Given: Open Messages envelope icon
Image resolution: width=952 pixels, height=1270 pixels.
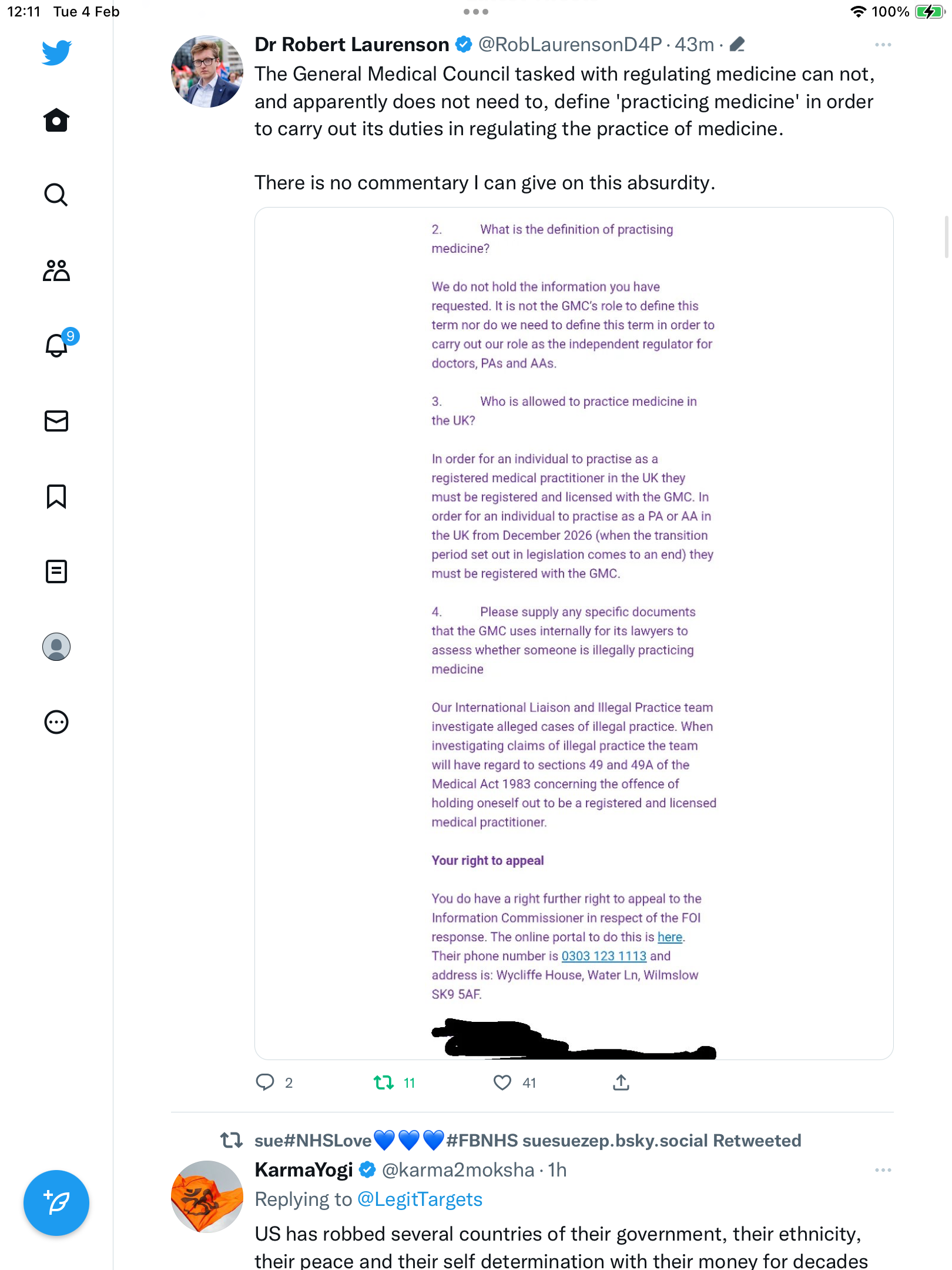Looking at the screenshot, I should coord(56,421).
